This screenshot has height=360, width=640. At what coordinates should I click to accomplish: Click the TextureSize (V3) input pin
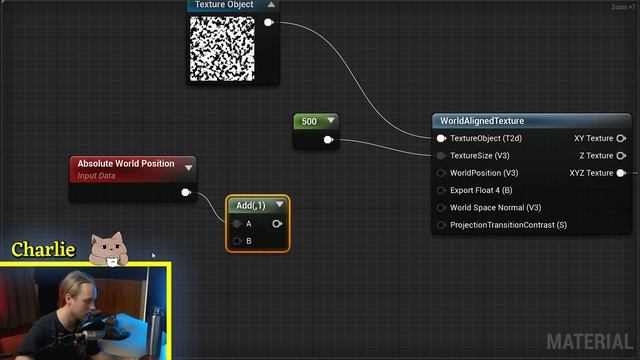(441, 156)
